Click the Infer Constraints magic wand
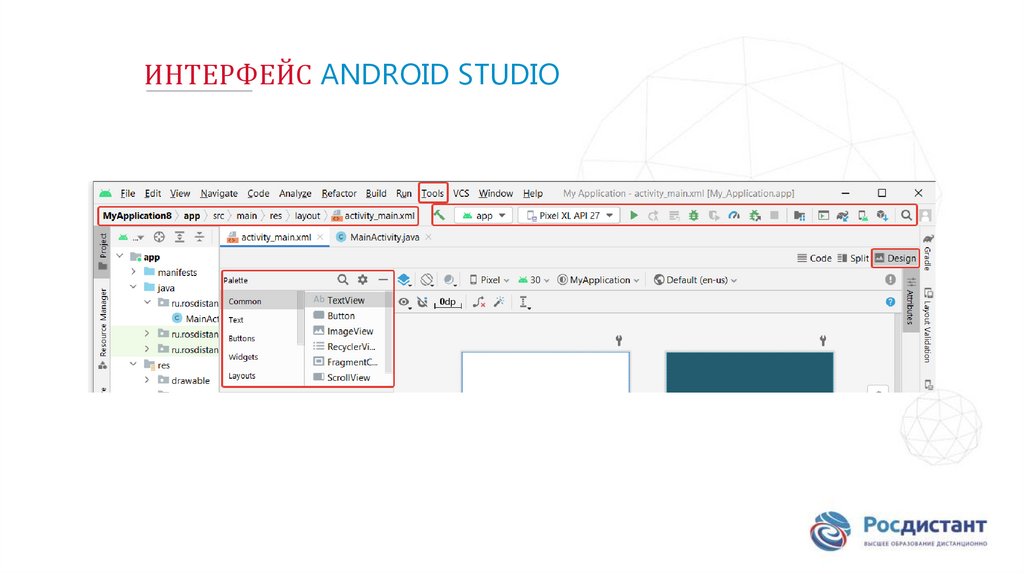 point(498,301)
